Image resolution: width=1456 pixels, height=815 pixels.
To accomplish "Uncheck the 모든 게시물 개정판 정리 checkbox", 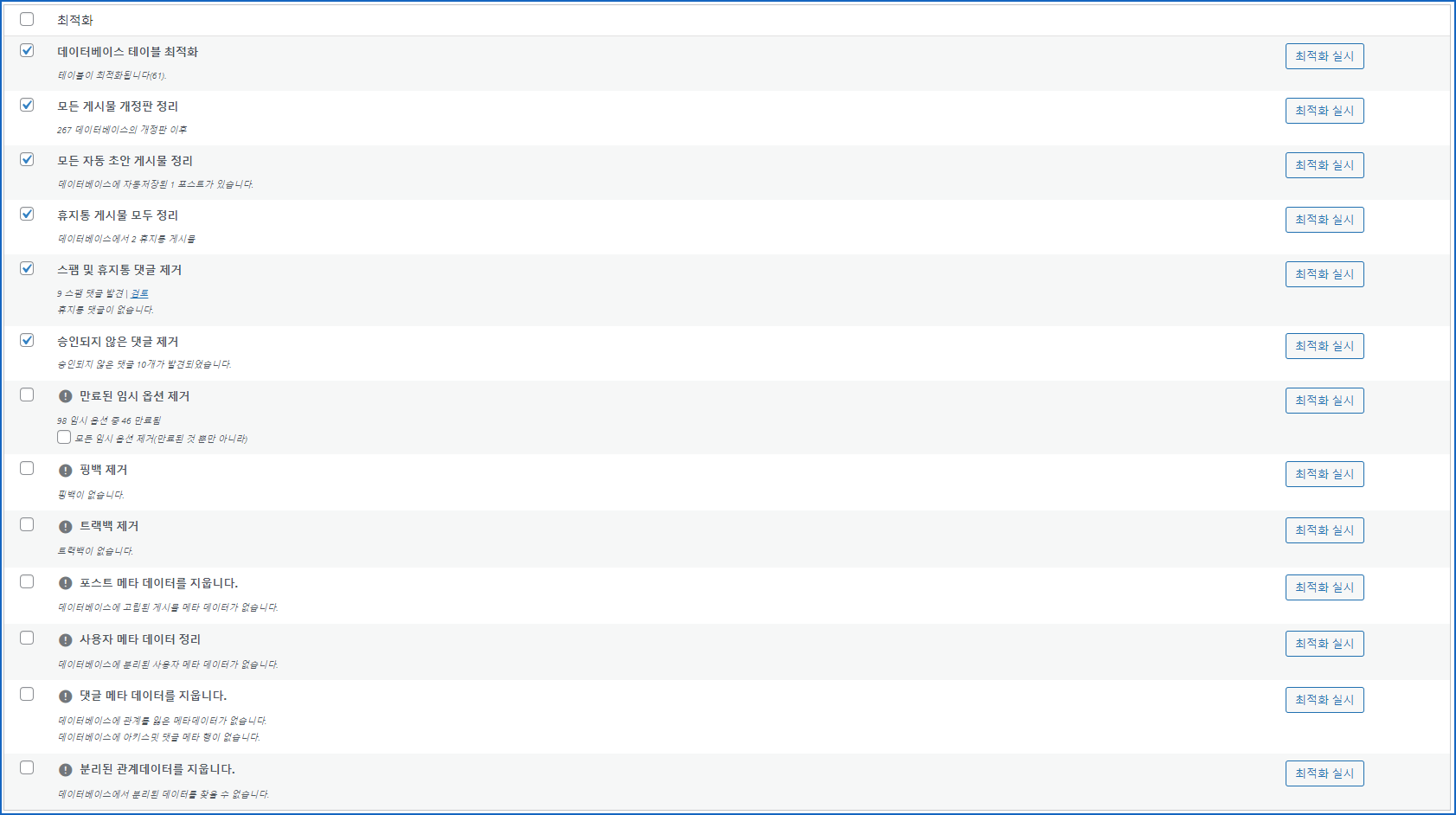I will point(27,105).
